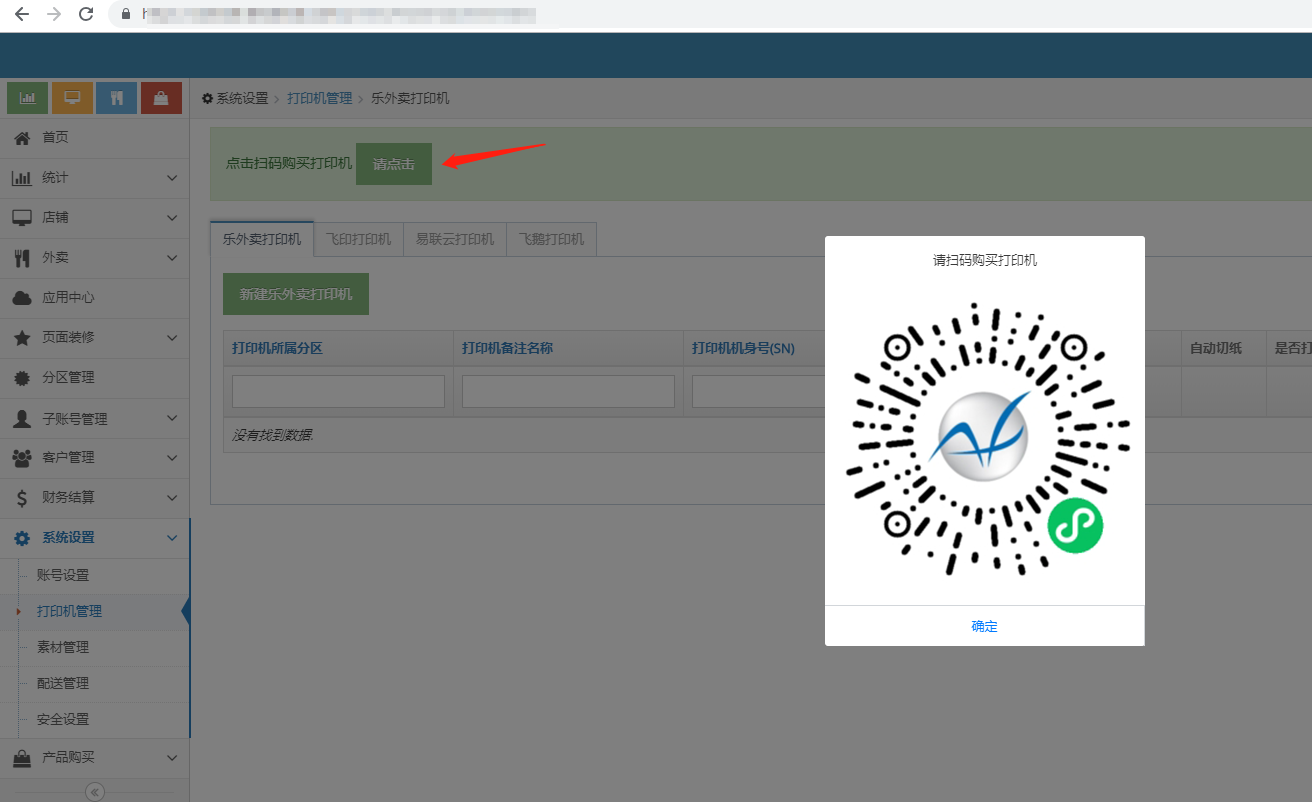This screenshot has width=1312, height=802.
Task: Click the 打印机管理 breadcrumb link
Action: [320, 98]
